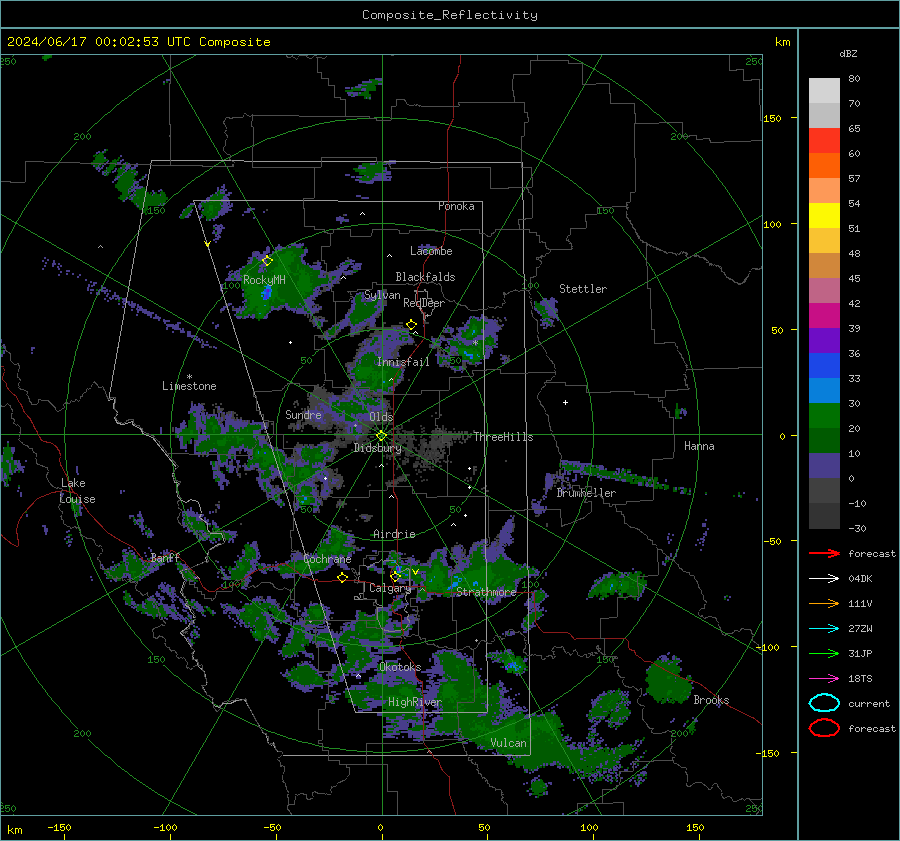The width and height of the screenshot is (900, 841).
Task: Click the Banff label
Action: (165, 558)
